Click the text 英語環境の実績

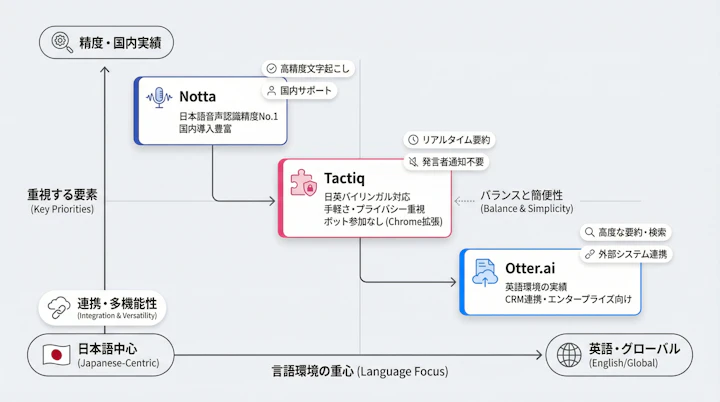tap(536, 287)
